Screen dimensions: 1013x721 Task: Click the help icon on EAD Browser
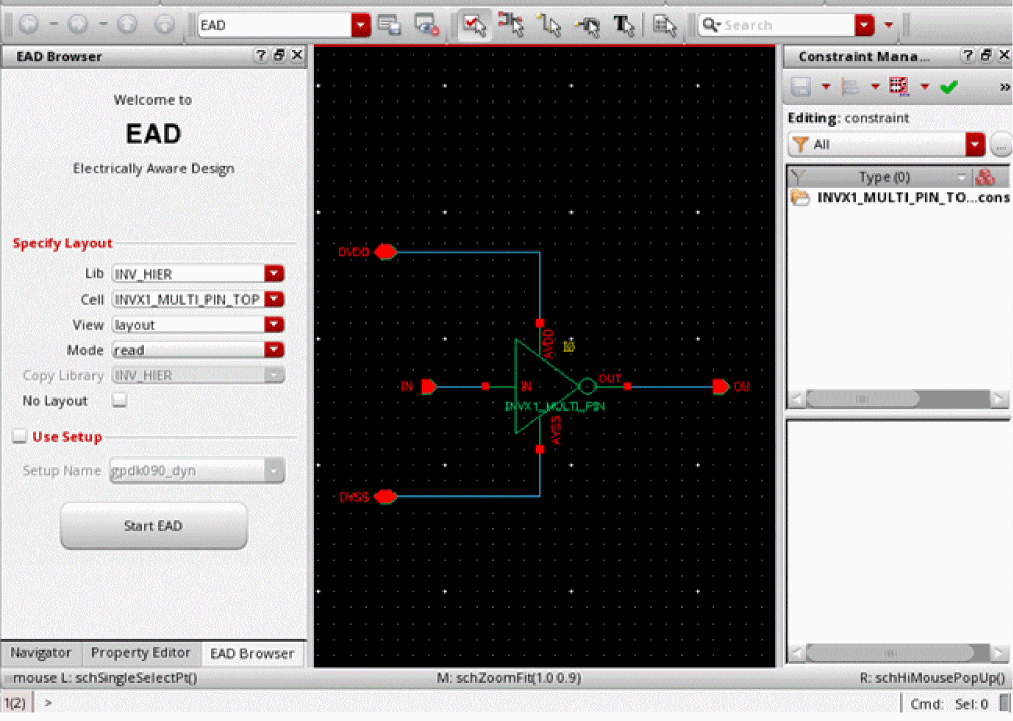coord(261,56)
